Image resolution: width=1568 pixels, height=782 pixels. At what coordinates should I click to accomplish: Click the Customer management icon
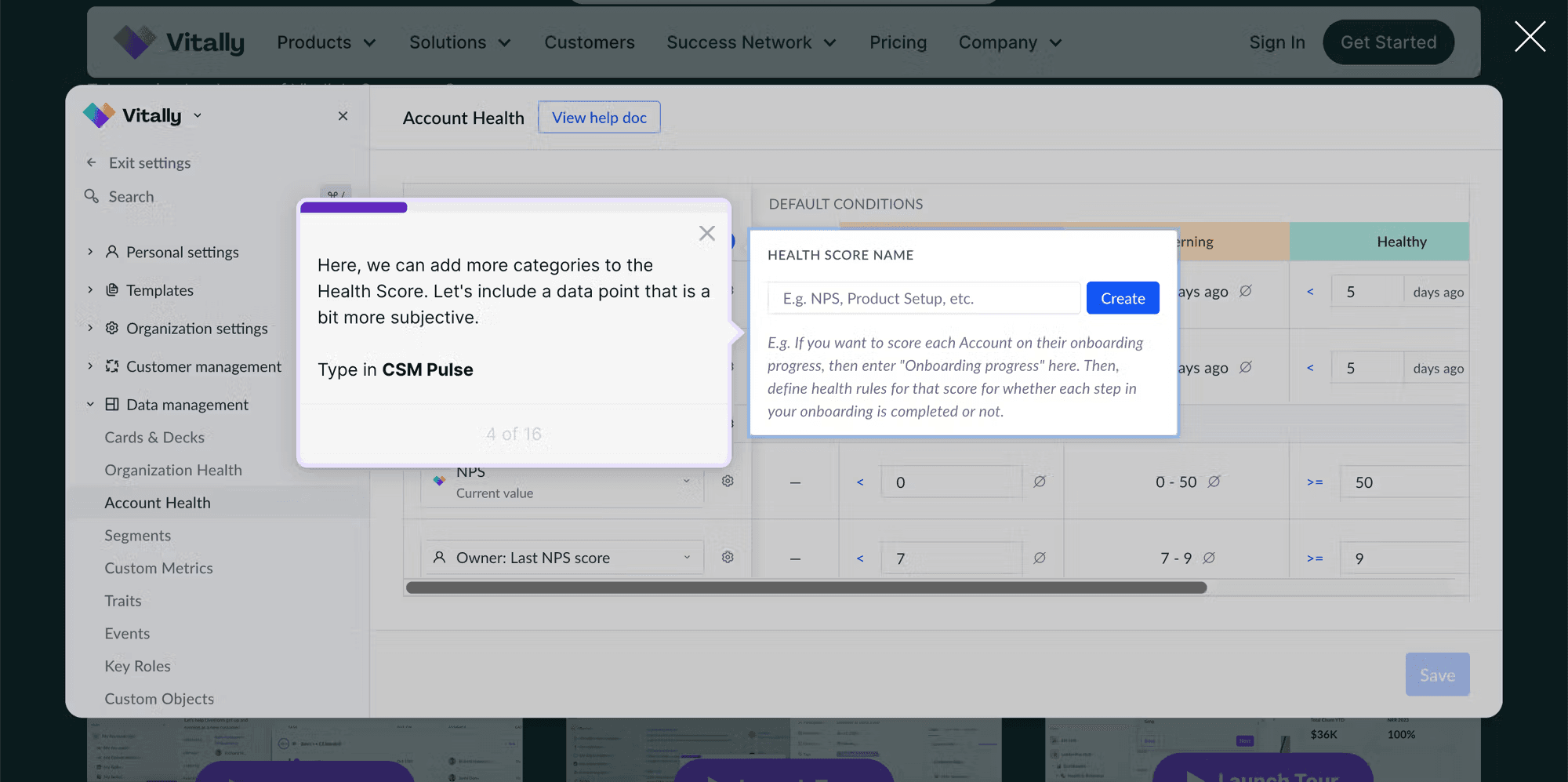pyautogui.click(x=112, y=366)
